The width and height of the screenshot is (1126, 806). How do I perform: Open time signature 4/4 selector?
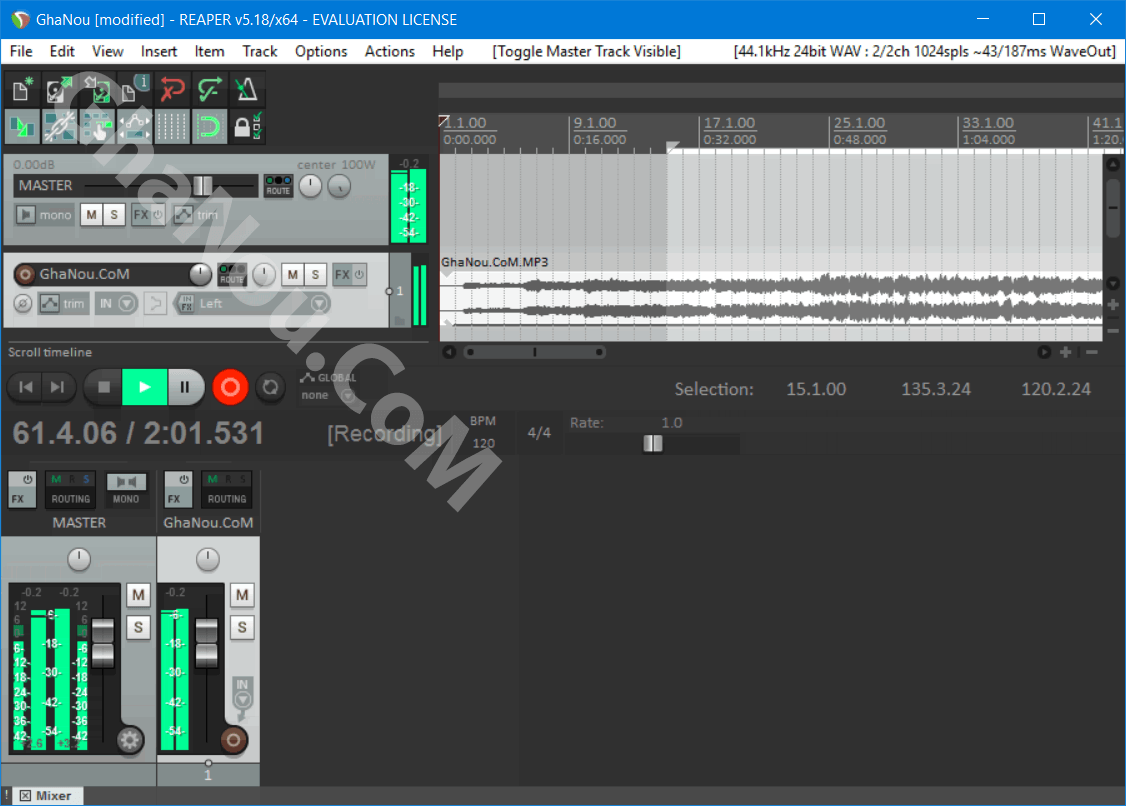pyautogui.click(x=539, y=432)
